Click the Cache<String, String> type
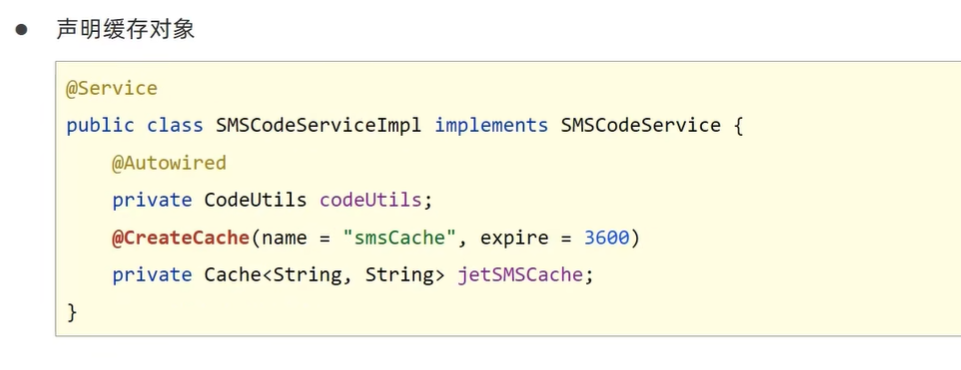The width and height of the screenshot is (961, 370). tap(324, 275)
